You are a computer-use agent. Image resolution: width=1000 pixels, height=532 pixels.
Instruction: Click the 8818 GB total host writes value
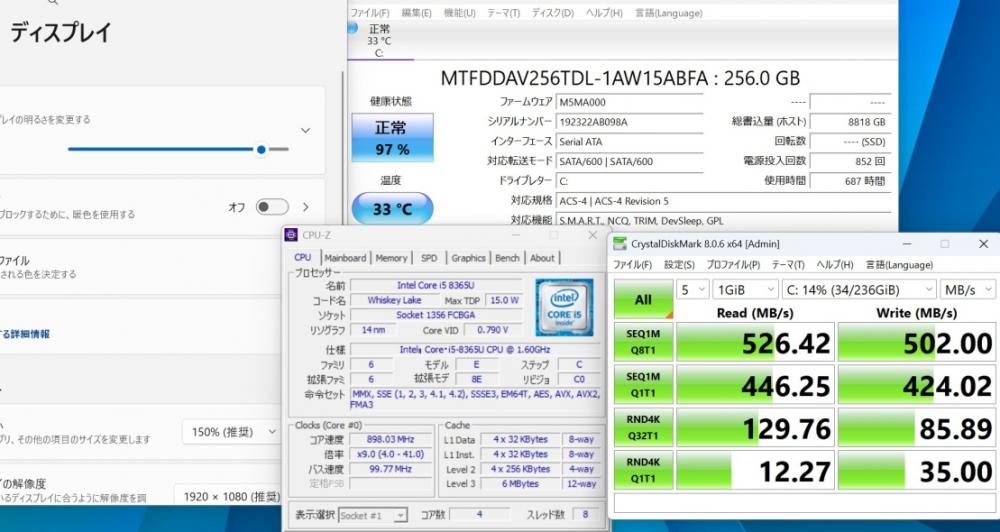click(x=850, y=122)
